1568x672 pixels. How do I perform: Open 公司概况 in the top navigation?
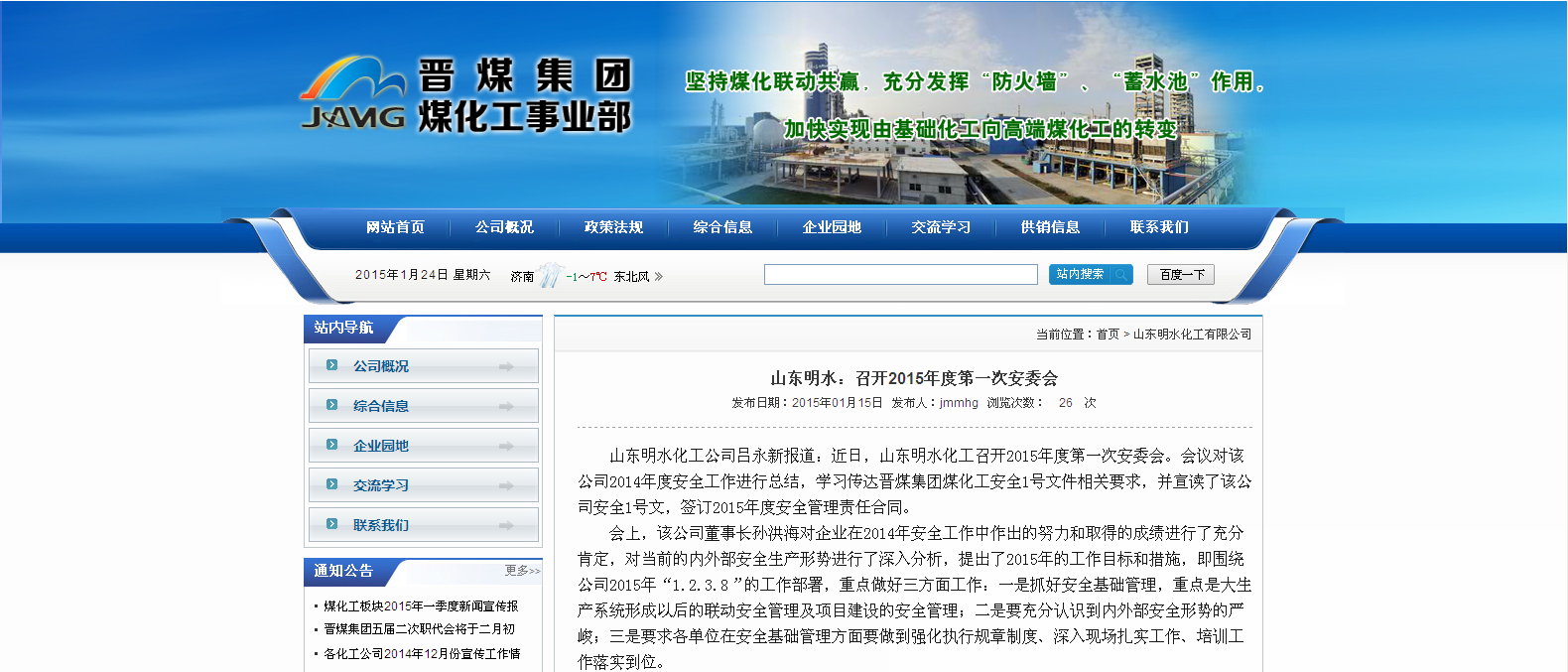[x=504, y=227]
